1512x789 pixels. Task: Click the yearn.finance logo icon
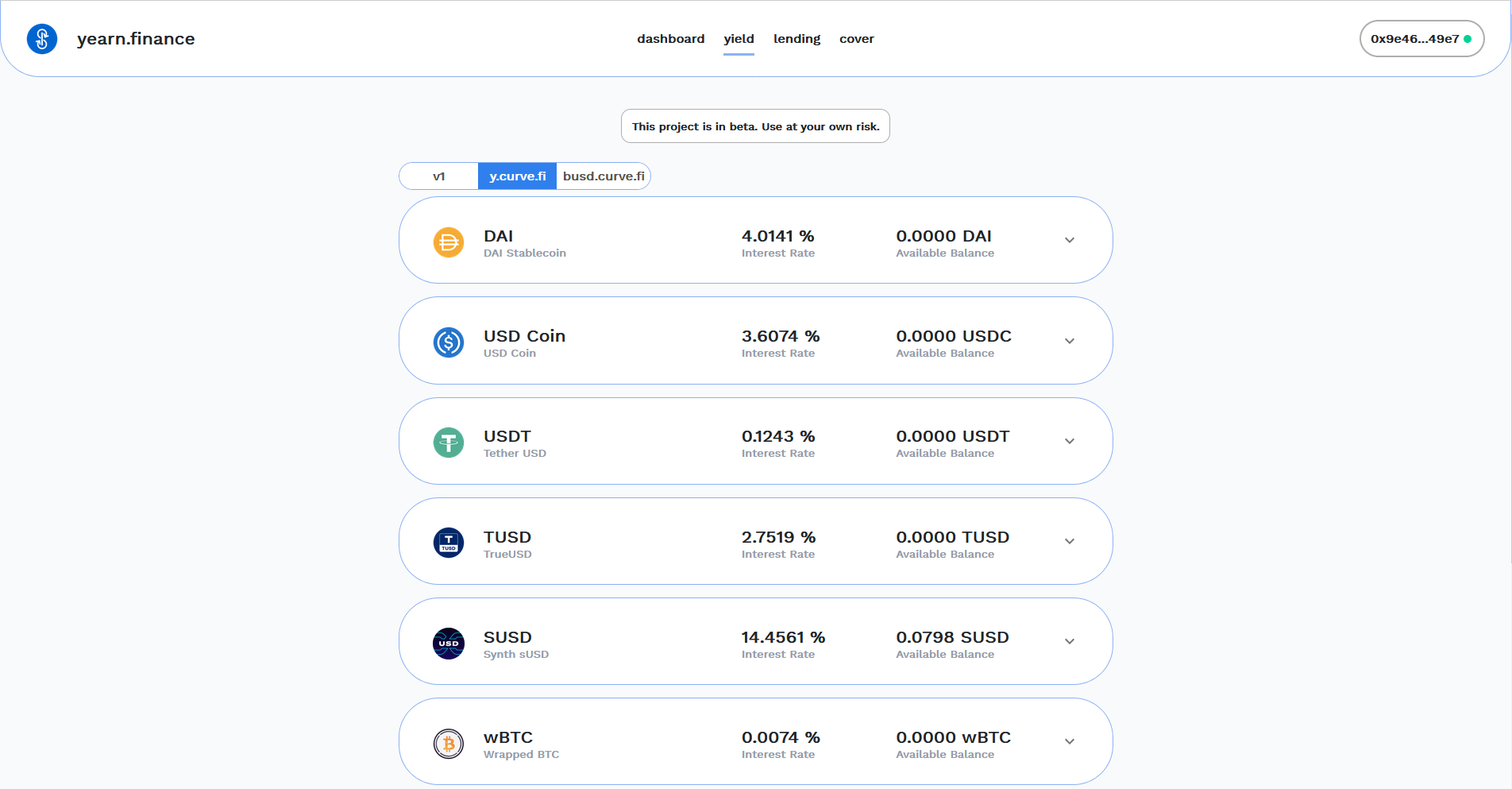42,38
